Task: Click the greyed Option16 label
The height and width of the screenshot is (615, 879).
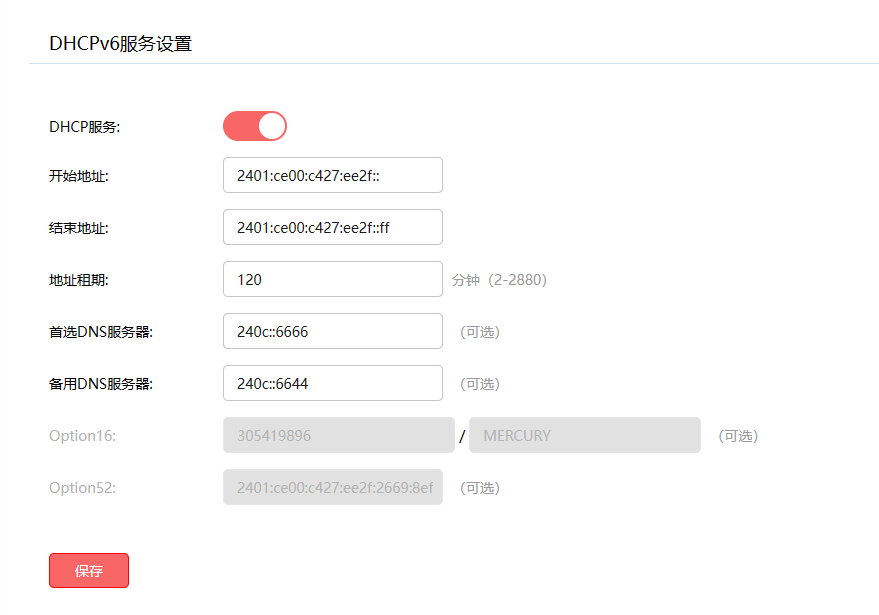Action: point(83,436)
